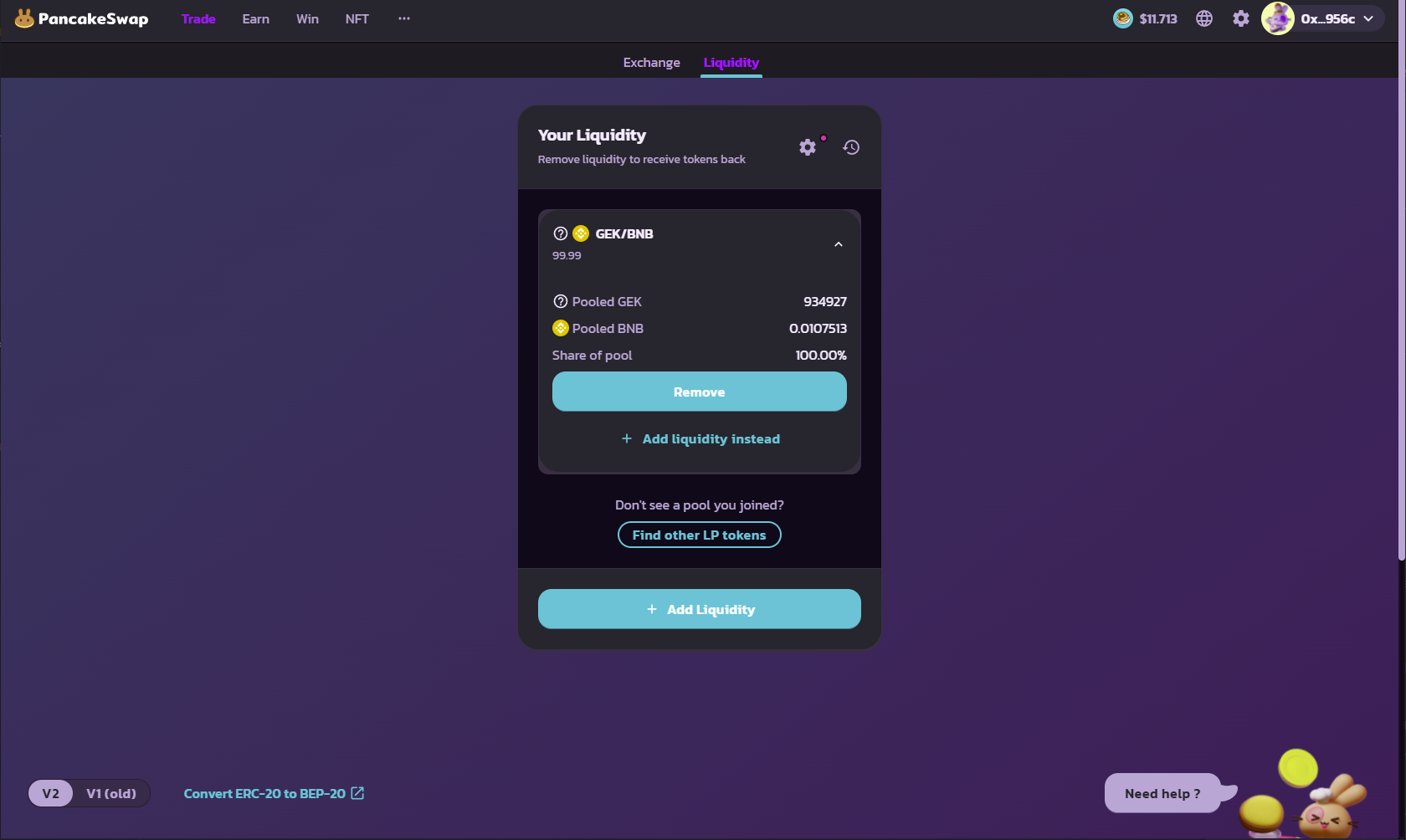Switch to V1 (old) version
The height and width of the screenshot is (840, 1406).
coord(111,793)
